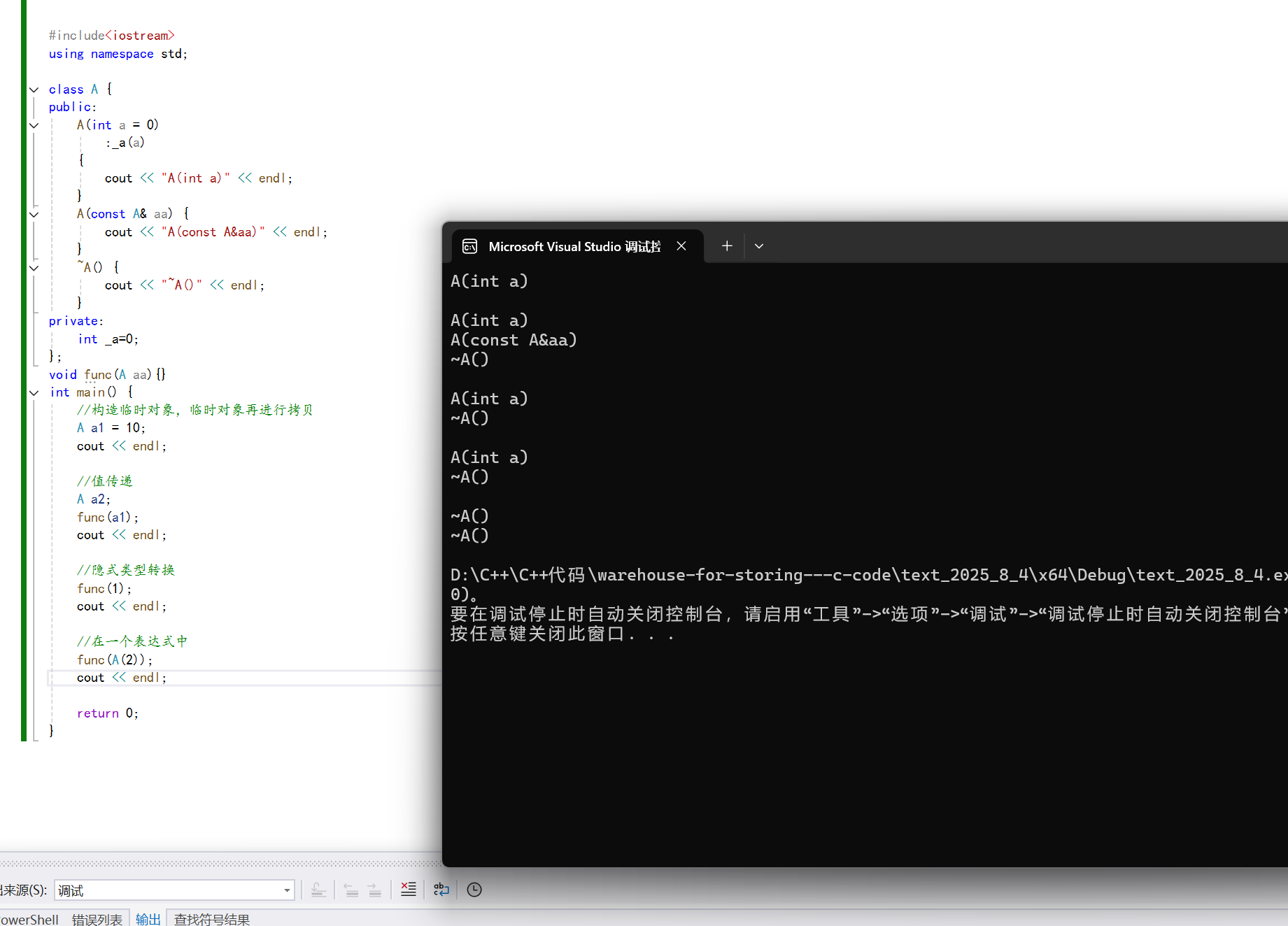Viewport: 1288px width, 926px height.
Task: Click the 'void func(A aa){}' line
Action: [107, 375]
